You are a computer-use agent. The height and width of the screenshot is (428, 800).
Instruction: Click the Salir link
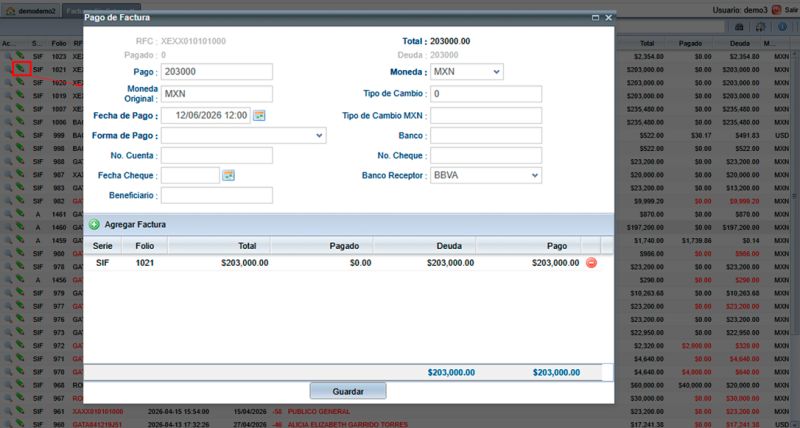(791, 10)
